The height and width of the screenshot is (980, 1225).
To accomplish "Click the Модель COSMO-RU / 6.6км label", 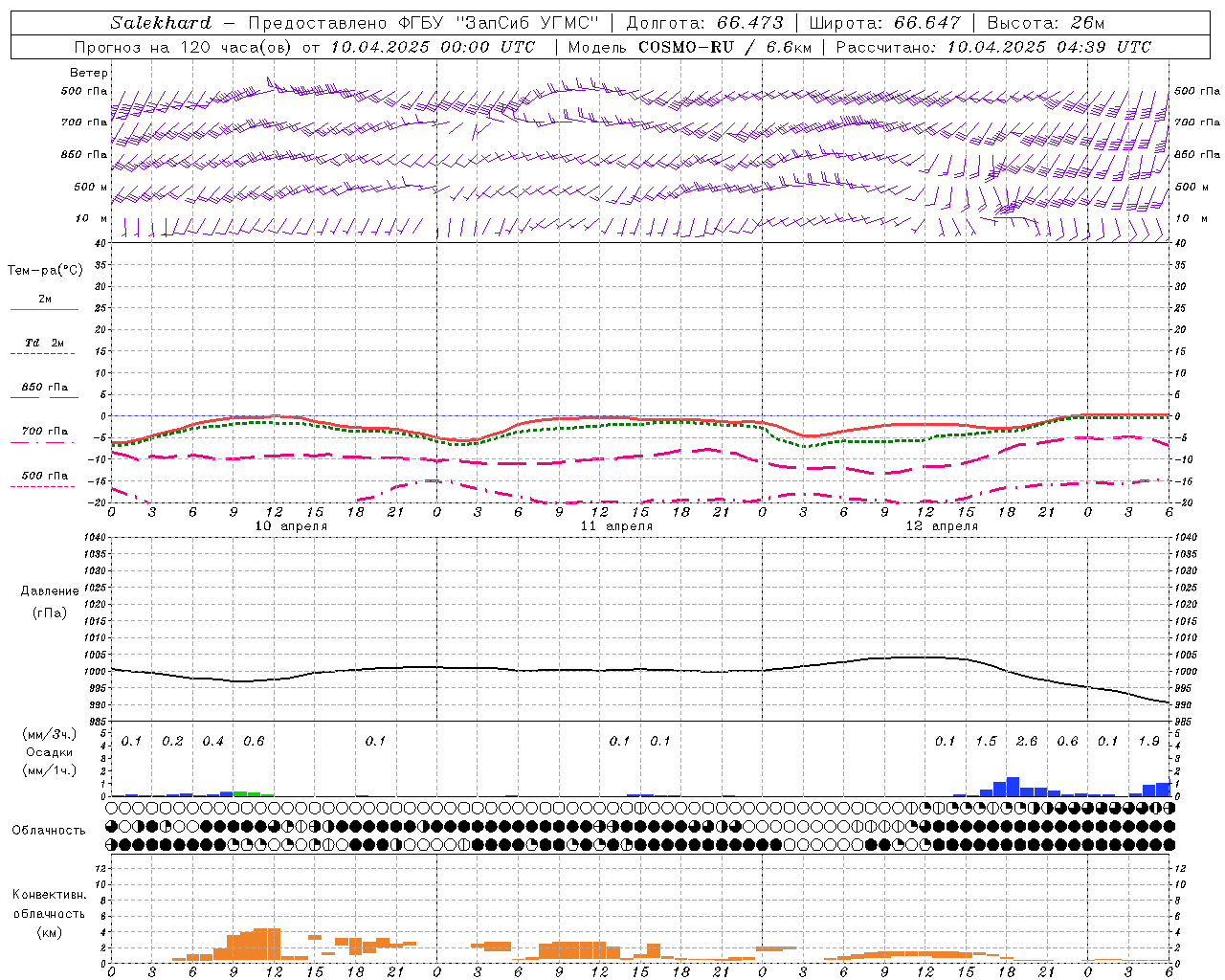I will point(690,47).
